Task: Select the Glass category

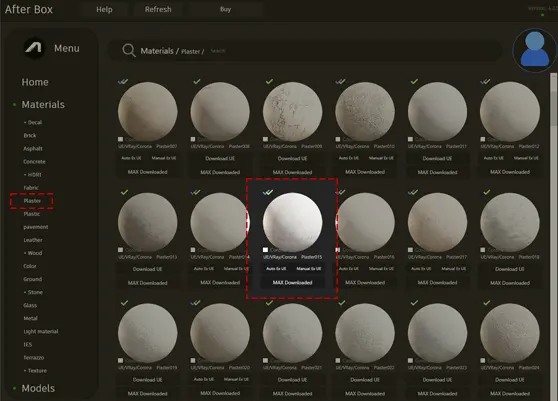Action: (30, 305)
